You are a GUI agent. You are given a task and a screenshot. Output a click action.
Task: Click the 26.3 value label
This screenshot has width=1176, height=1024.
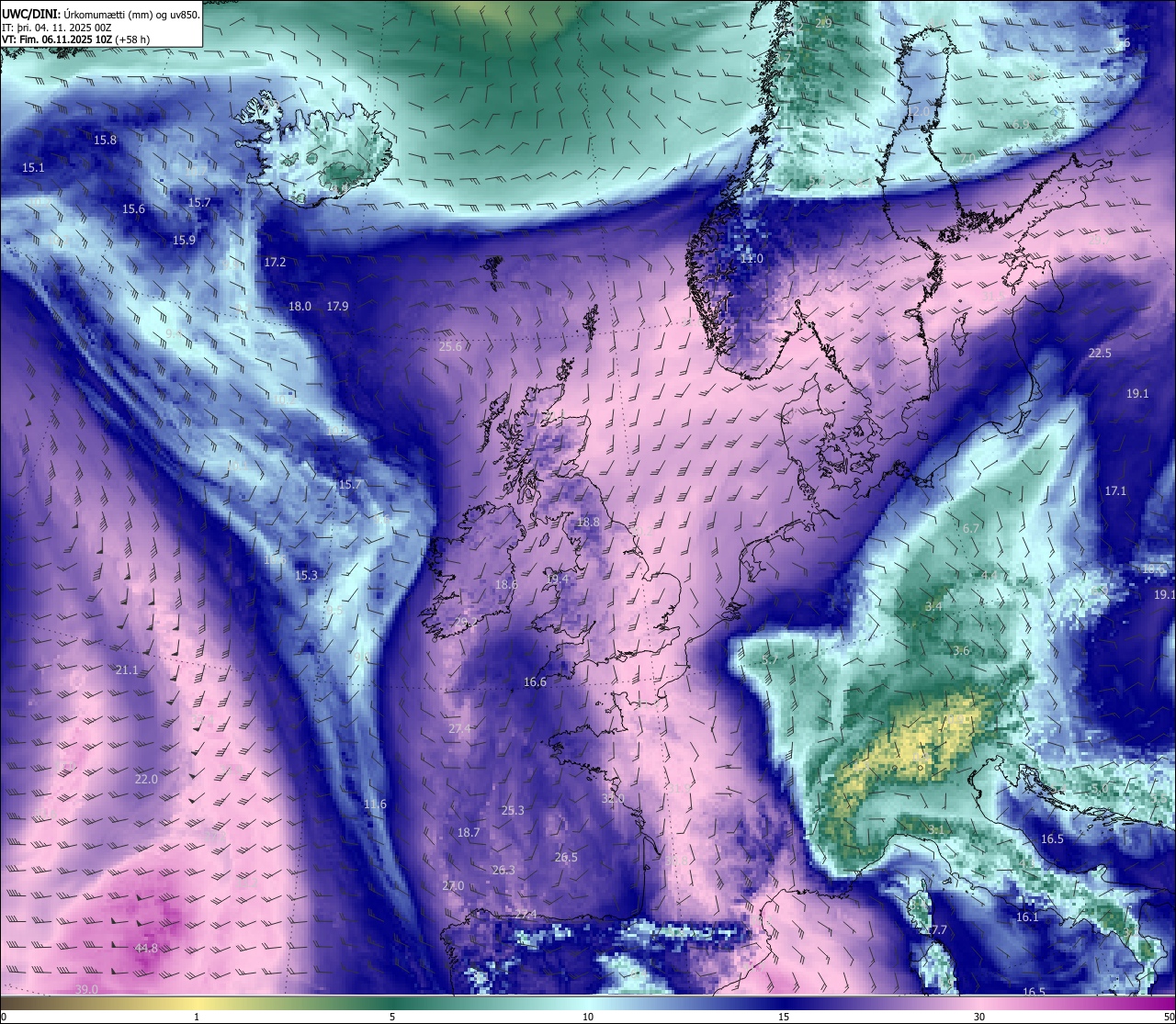point(503,871)
